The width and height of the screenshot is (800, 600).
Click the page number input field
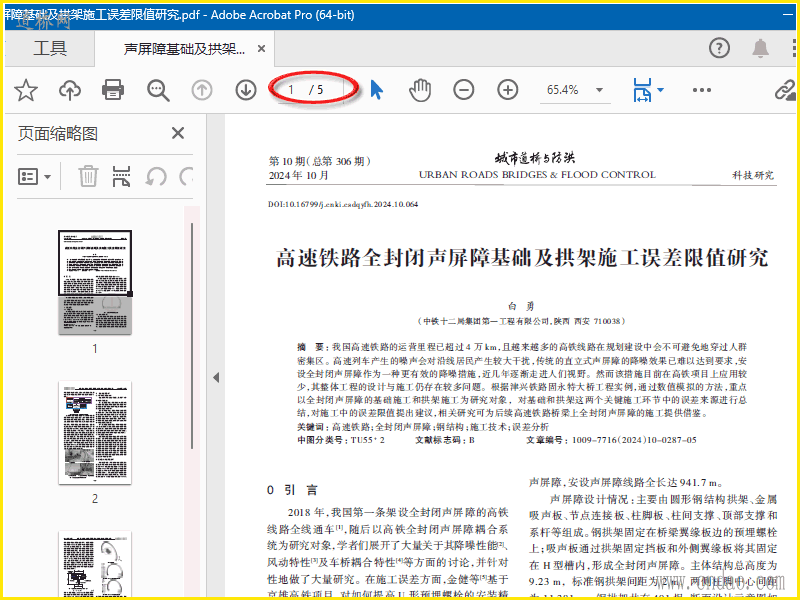click(291, 90)
